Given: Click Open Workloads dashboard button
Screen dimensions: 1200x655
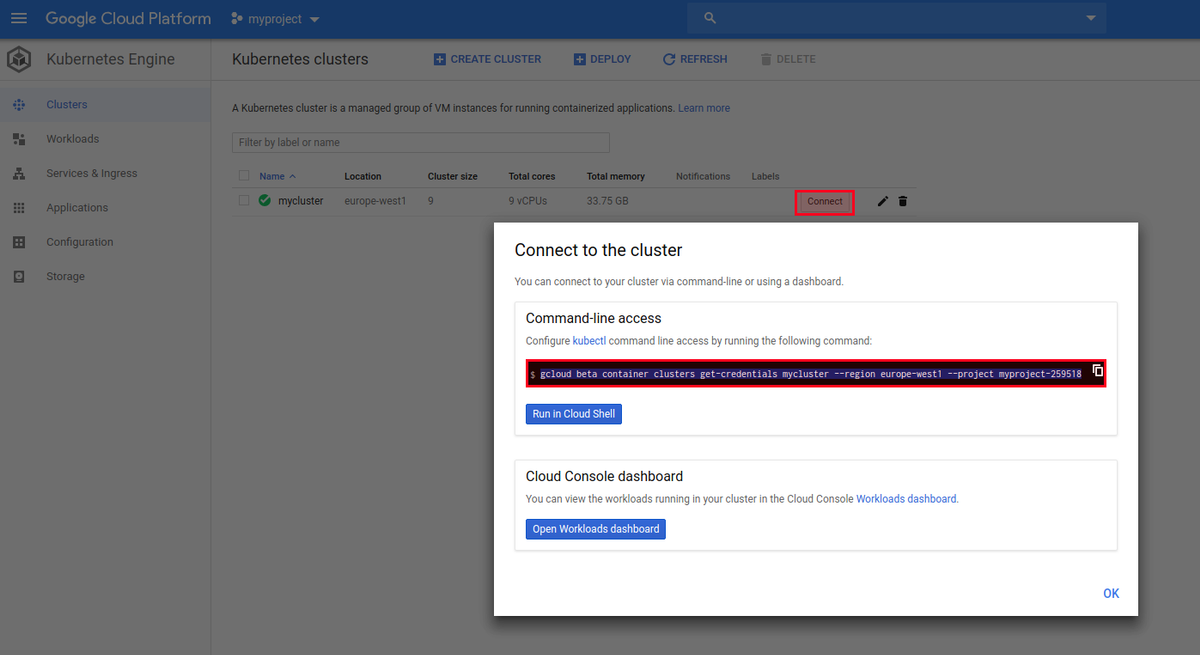Looking at the screenshot, I should [x=596, y=528].
